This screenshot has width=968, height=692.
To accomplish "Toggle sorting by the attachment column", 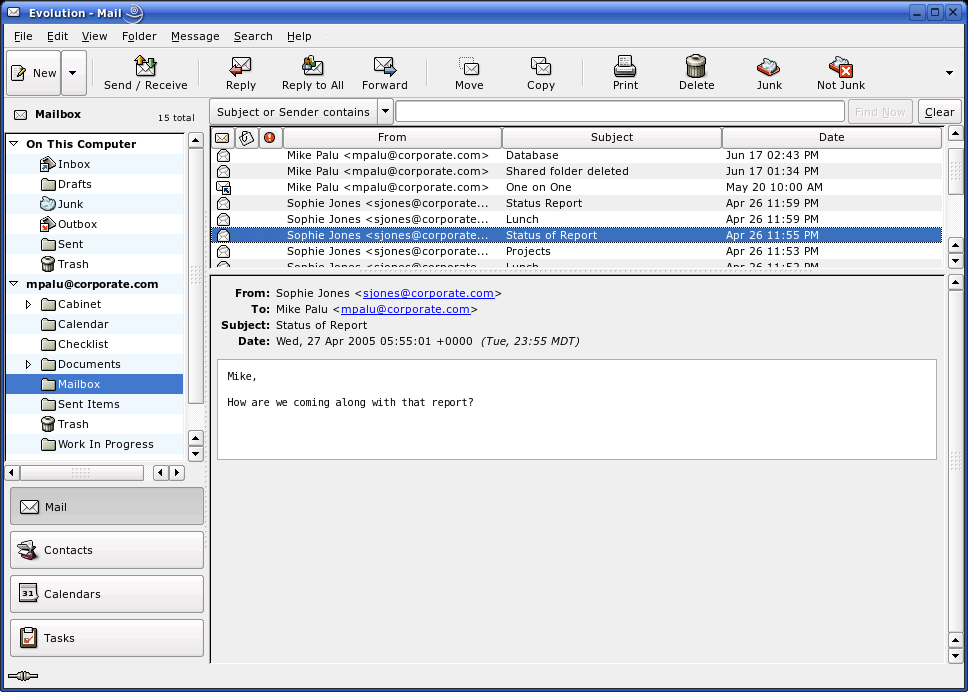I will click(x=246, y=137).
